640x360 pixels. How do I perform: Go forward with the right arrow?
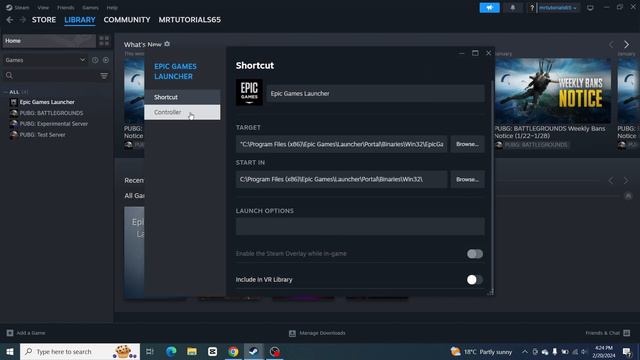click(22, 20)
